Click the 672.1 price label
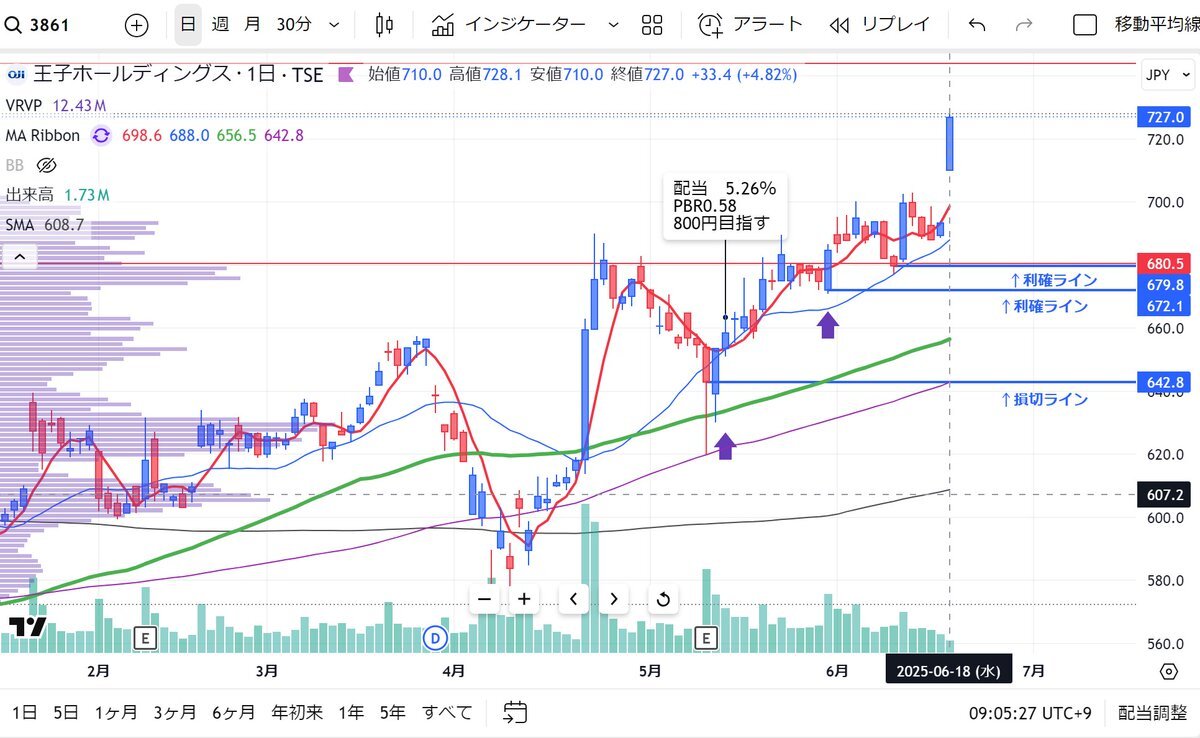Screen dimensions: 1200x738 pyautogui.click(x=1163, y=305)
